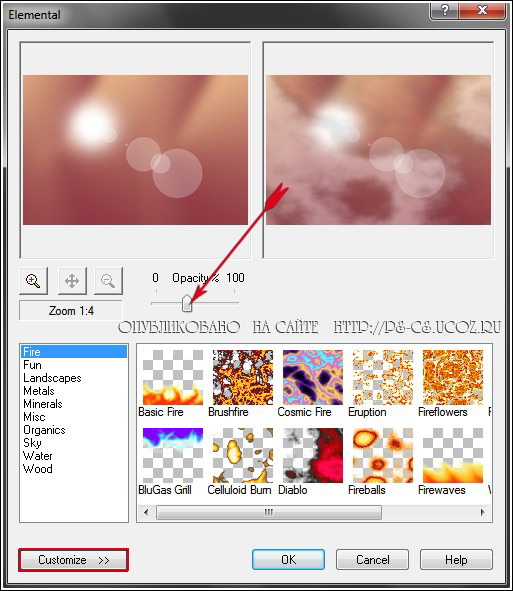The image size is (513, 591).
Task: Expand options with Customize >> button
Action: [74, 560]
